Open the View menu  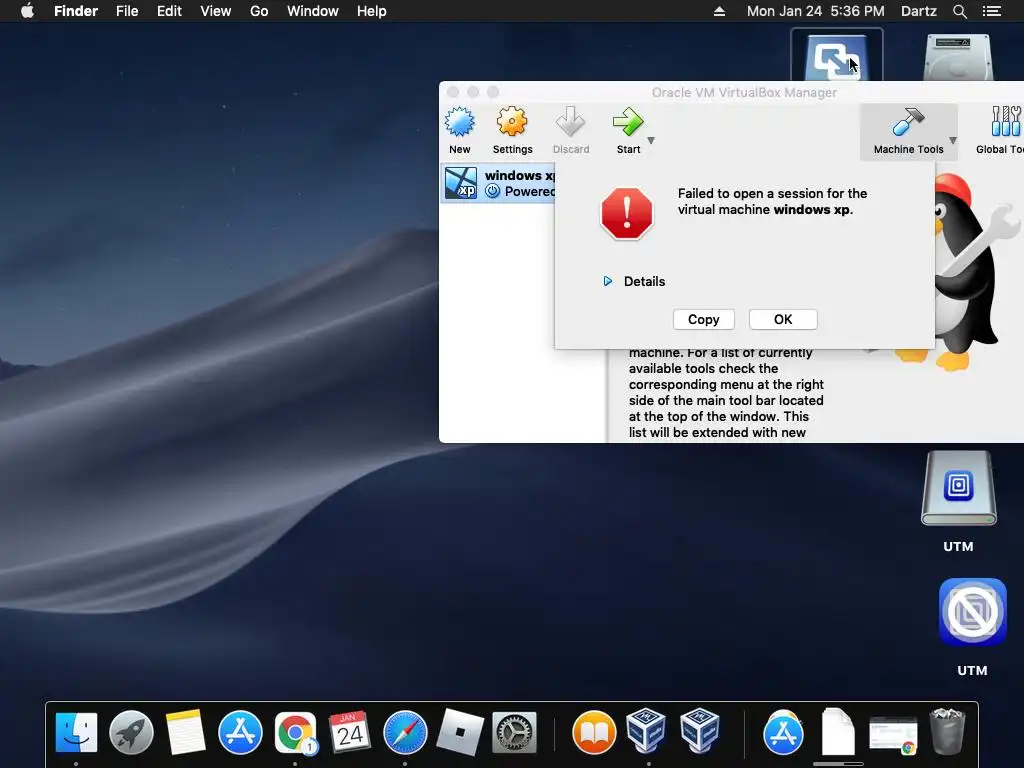coord(216,11)
